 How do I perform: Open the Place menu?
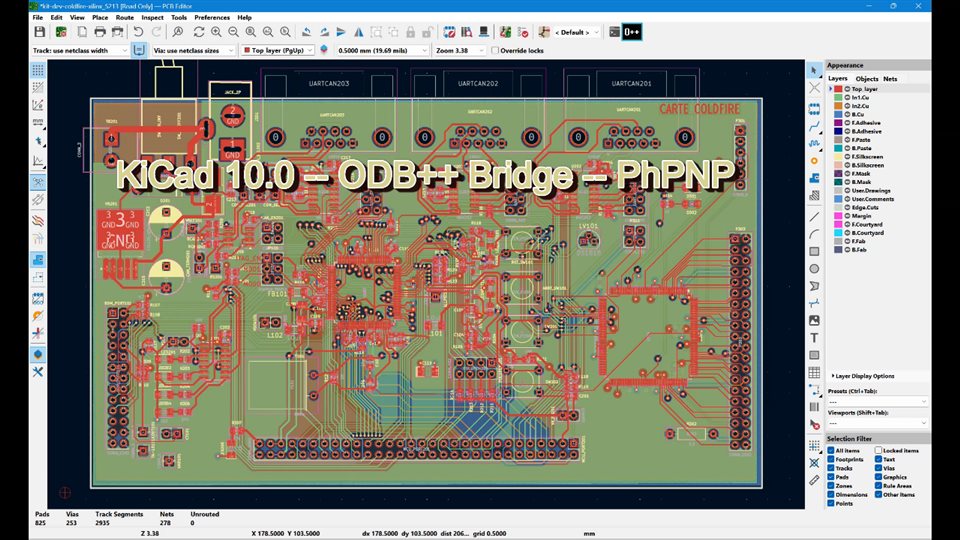[x=100, y=17]
